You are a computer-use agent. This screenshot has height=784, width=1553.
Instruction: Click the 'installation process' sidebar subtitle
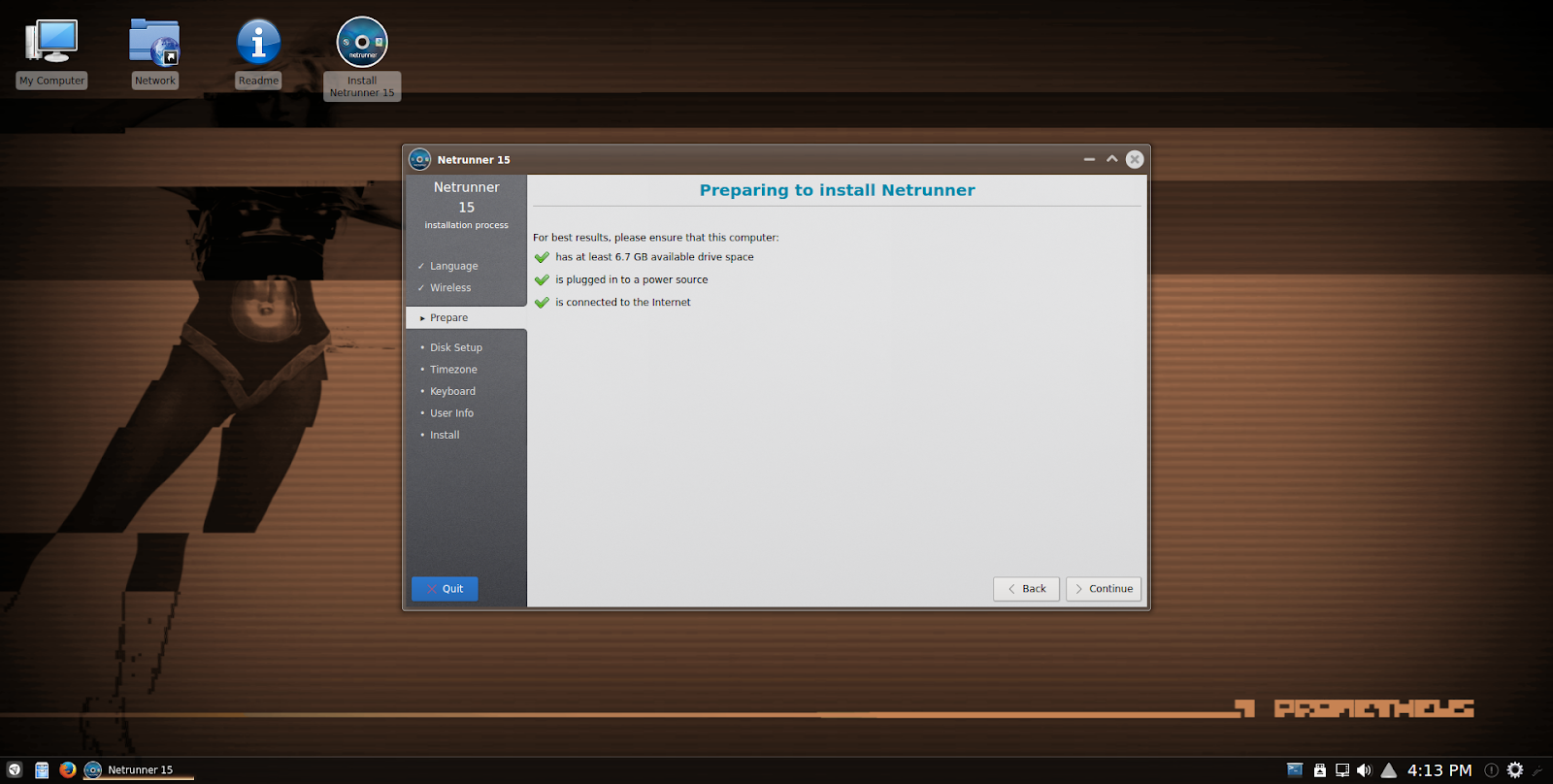pos(466,225)
